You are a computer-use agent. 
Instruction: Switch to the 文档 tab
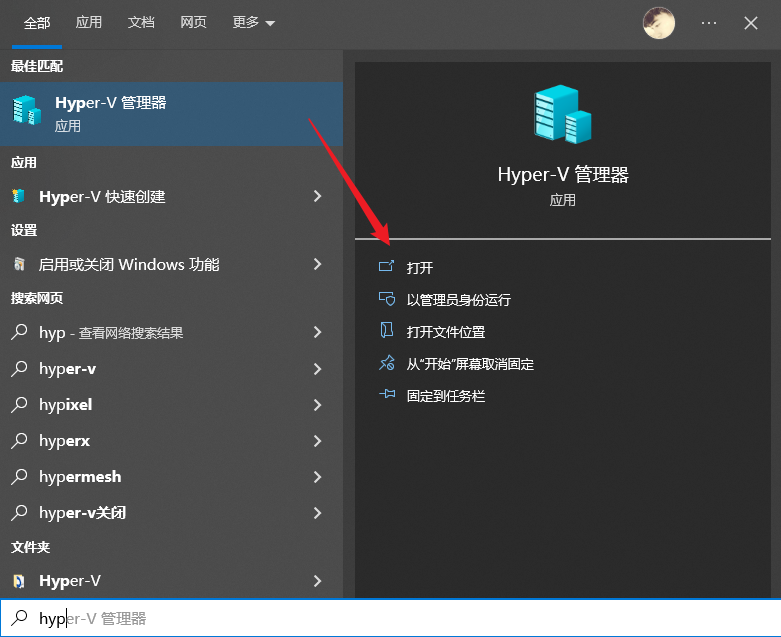pyautogui.click(x=141, y=22)
